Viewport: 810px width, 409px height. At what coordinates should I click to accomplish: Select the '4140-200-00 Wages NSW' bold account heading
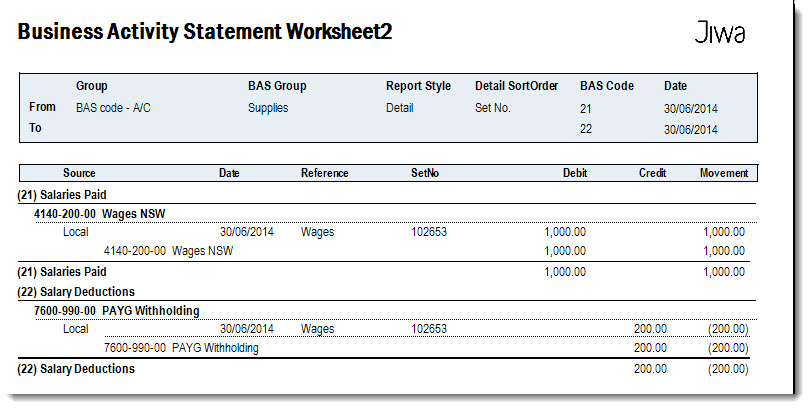(100, 214)
